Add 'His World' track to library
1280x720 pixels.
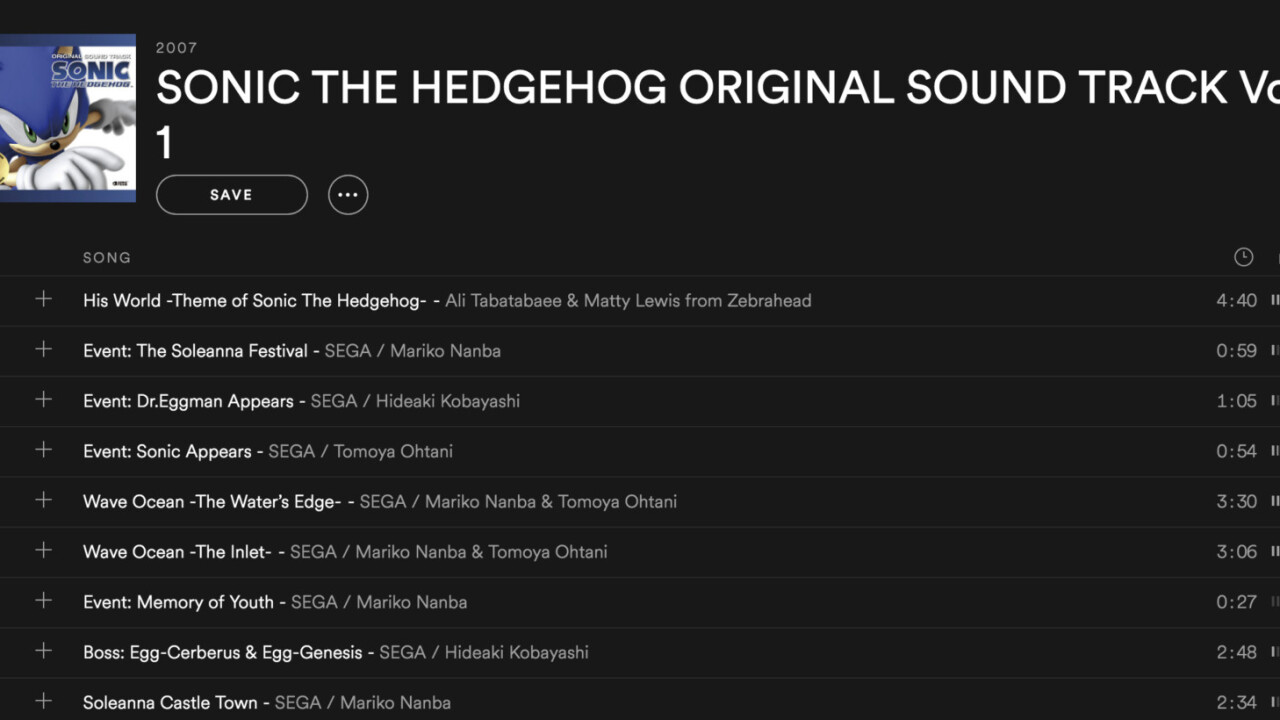tap(43, 299)
